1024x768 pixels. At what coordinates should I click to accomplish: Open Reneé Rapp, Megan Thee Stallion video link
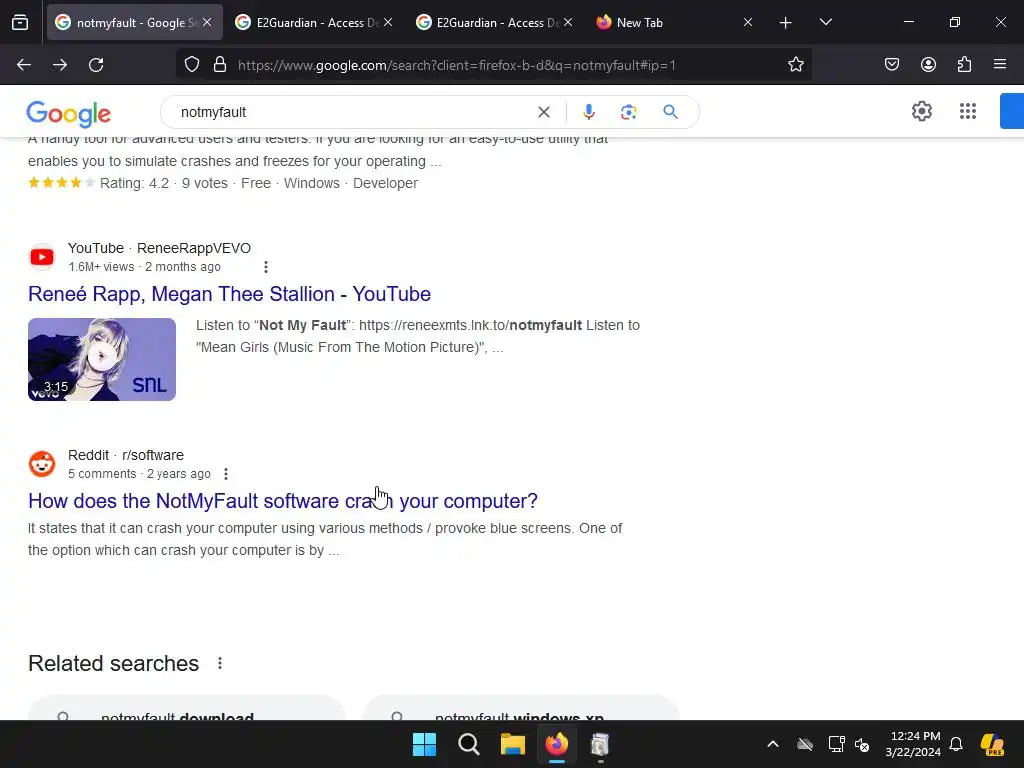pos(229,294)
